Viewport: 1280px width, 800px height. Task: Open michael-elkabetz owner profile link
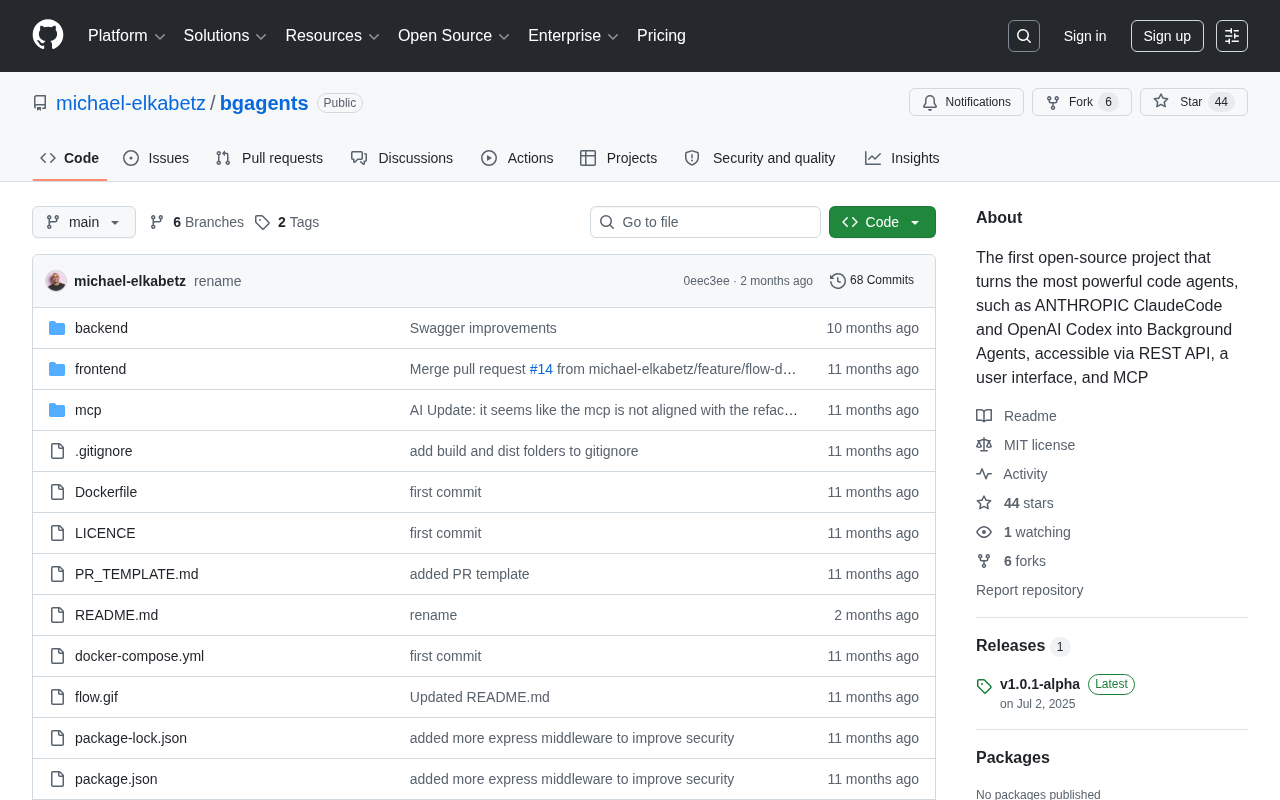pyautogui.click(x=131, y=103)
